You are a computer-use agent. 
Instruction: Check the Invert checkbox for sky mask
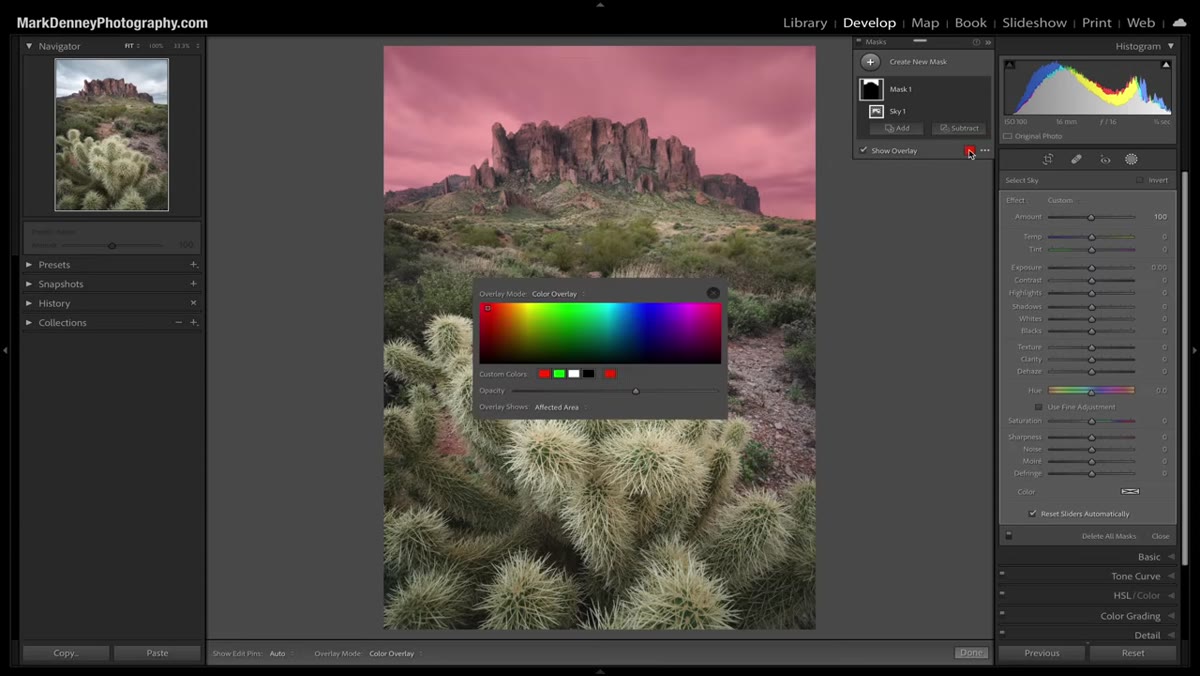click(1139, 180)
